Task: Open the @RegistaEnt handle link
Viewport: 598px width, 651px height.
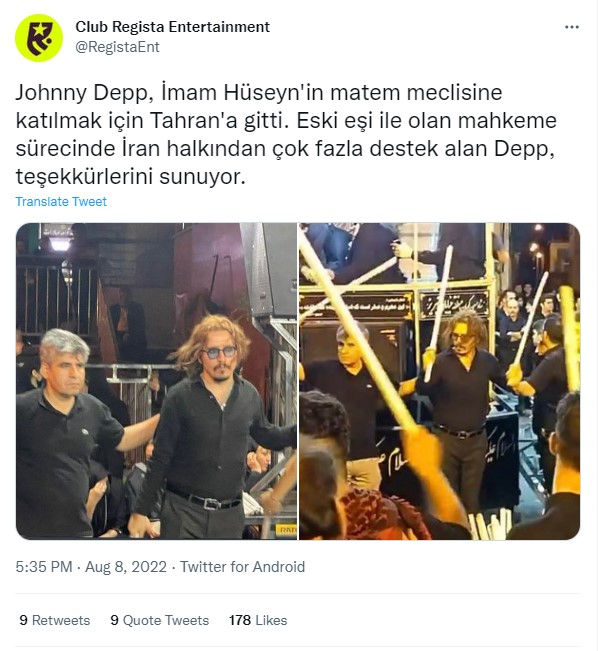Action: [x=117, y=47]
